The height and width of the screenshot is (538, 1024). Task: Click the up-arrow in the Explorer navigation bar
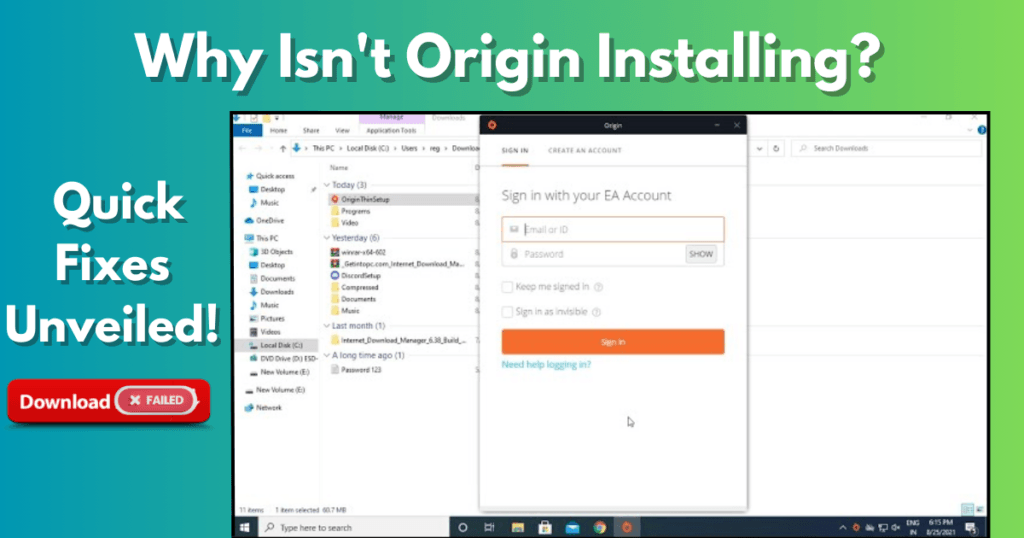click(283, 149)
